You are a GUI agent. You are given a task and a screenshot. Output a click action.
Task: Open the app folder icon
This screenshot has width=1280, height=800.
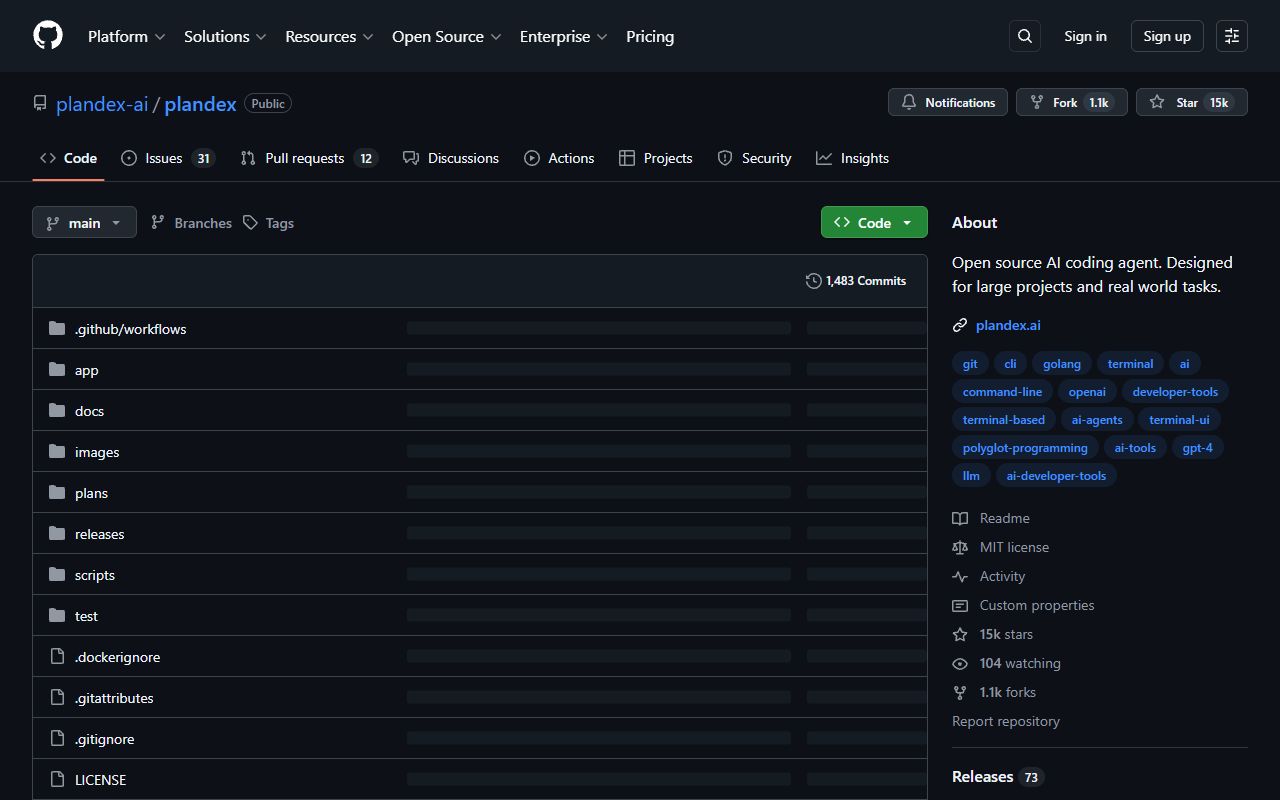click(x=57, y=369)
